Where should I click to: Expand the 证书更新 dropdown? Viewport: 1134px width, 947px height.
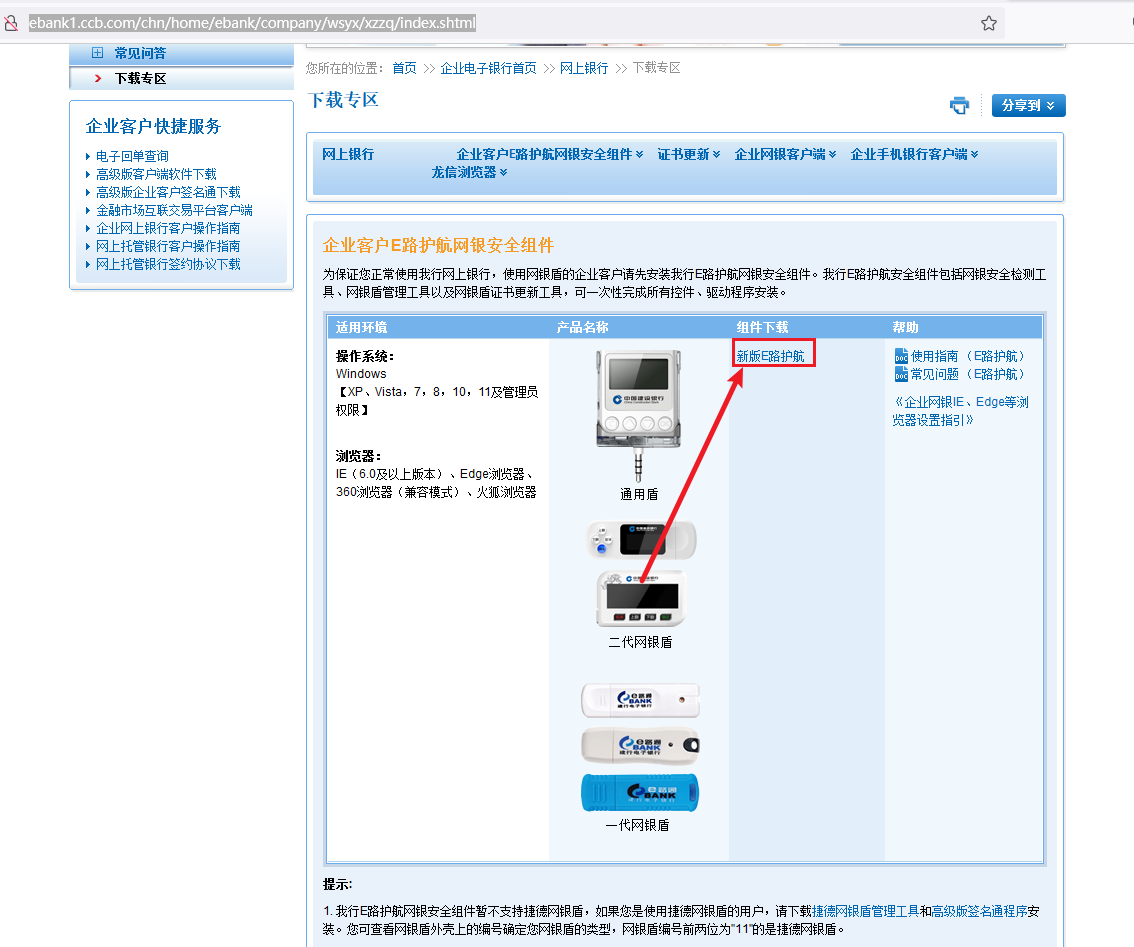click(x=688, y=154)
